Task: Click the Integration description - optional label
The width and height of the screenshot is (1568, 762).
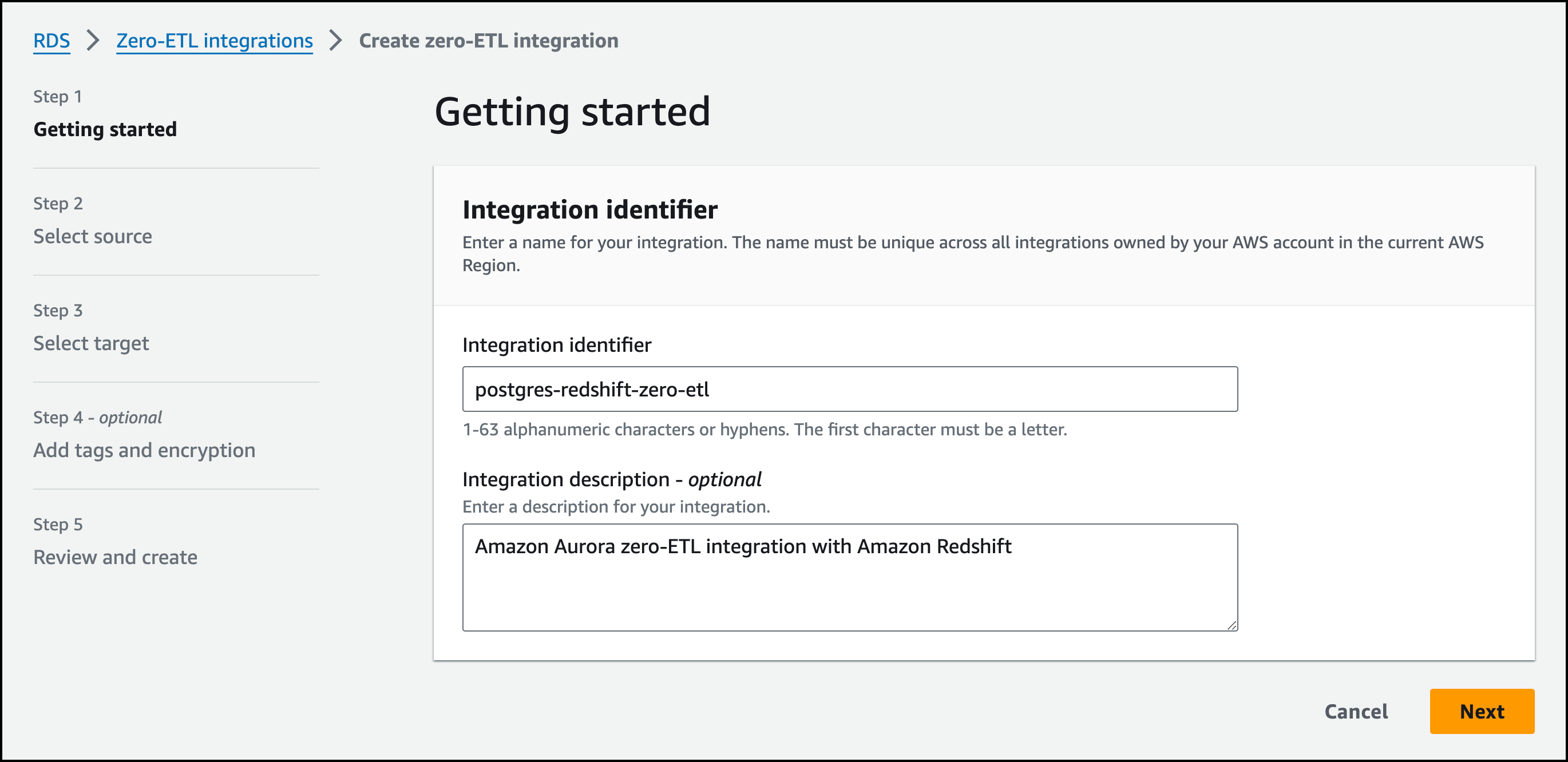Action: pos(611,479)
